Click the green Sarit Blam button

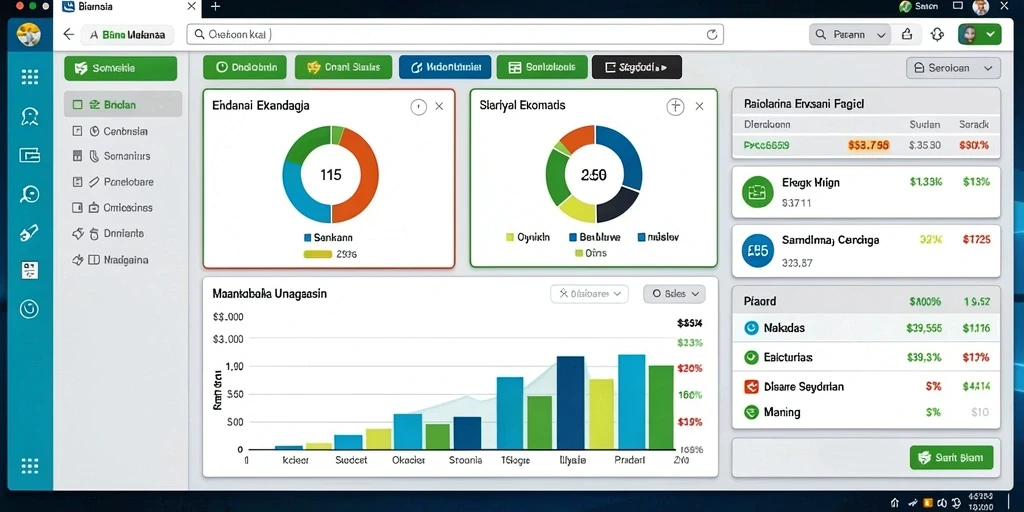[951, 458]
